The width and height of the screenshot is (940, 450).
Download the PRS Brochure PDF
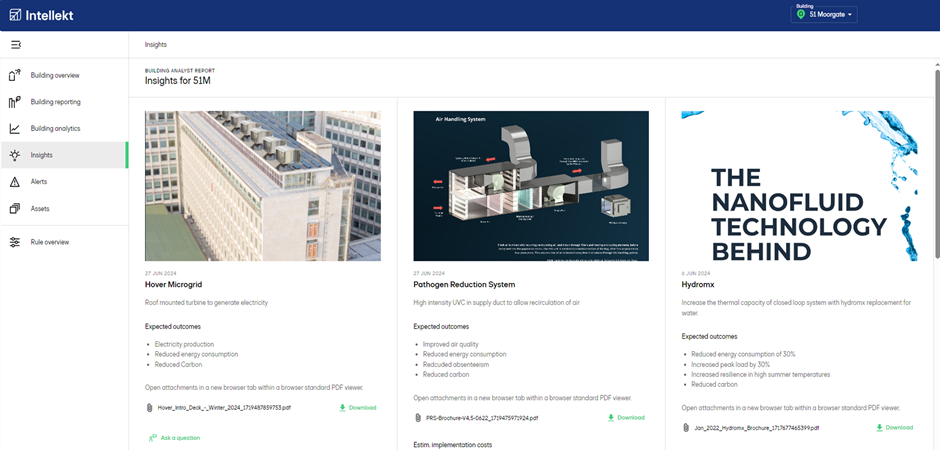[x=626, y=418]
